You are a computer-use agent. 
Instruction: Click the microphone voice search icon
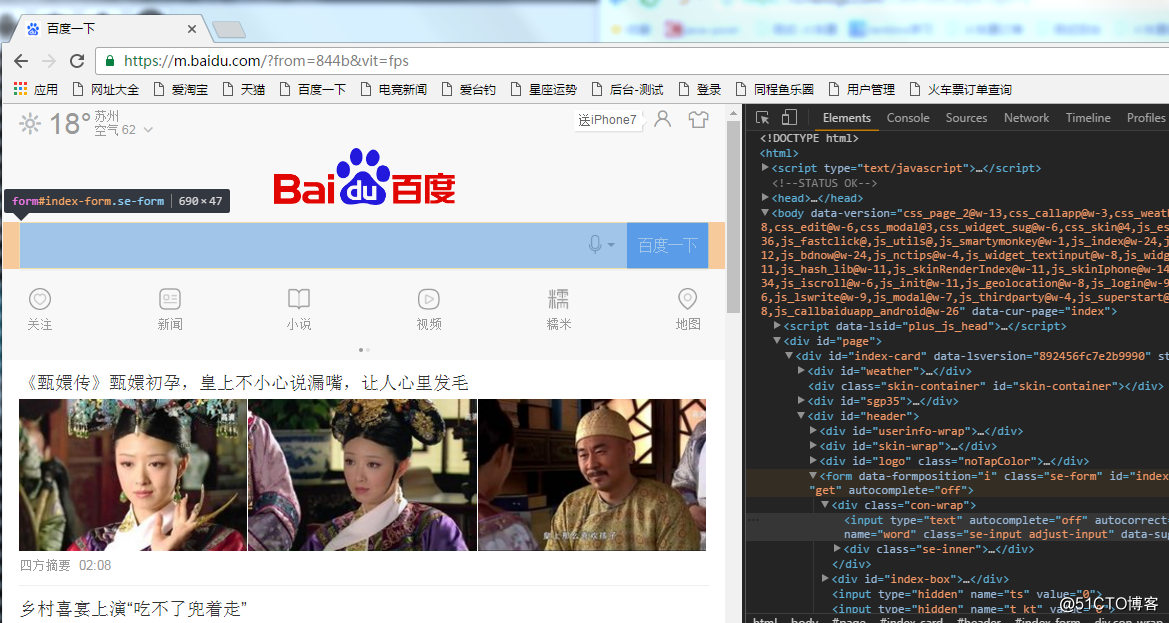coord(595,244)
